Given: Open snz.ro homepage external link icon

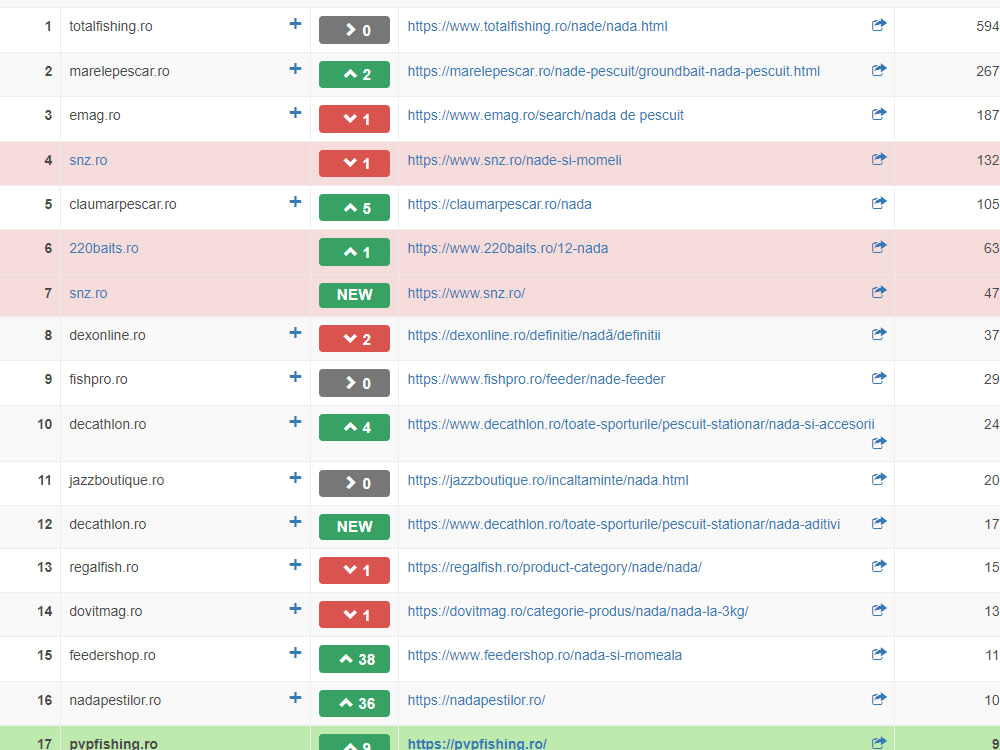Looking at the screenshot, I should click(x=879, y=291).
